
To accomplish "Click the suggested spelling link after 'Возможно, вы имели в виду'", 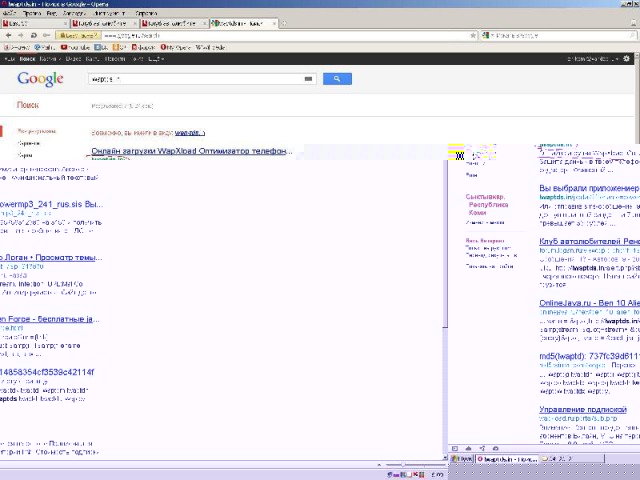I will 190,133.
